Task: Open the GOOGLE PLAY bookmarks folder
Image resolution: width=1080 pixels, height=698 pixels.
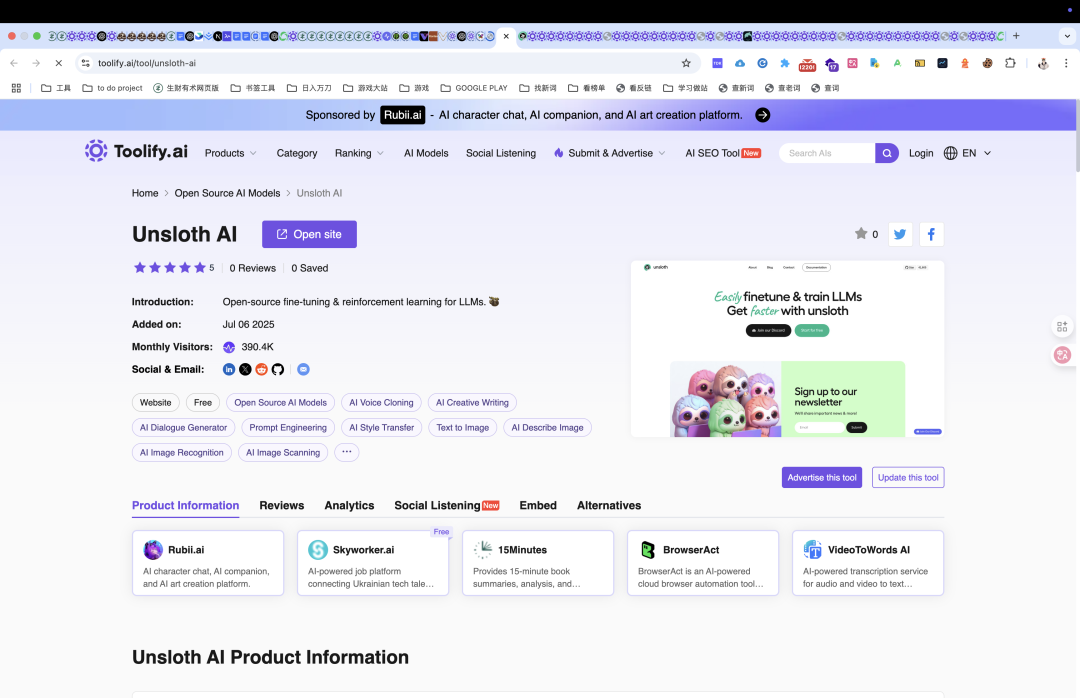Action: click(474, 88)
